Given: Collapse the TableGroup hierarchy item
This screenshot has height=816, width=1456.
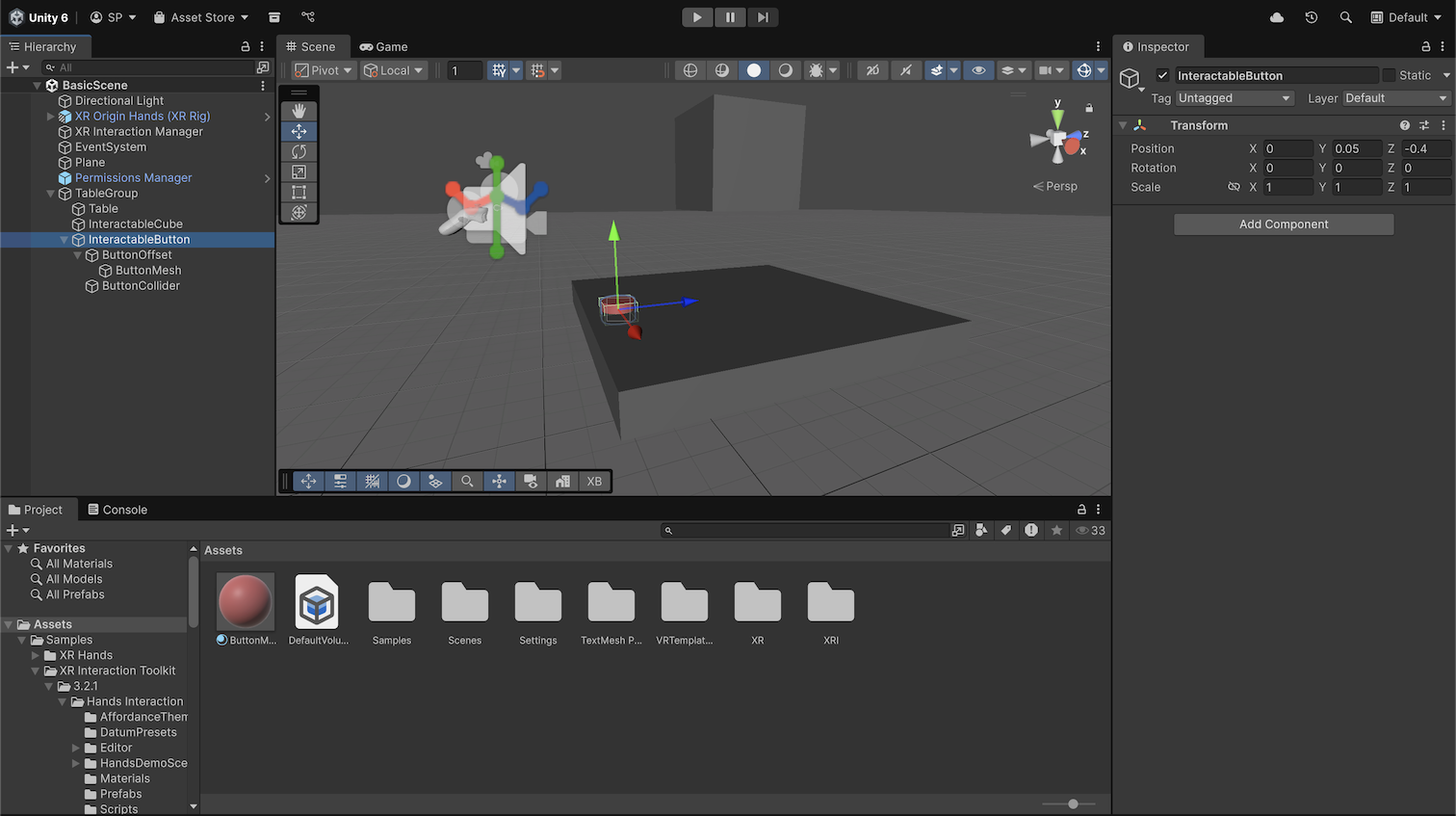Looking at the screenshot, I should tap(51, 194).
